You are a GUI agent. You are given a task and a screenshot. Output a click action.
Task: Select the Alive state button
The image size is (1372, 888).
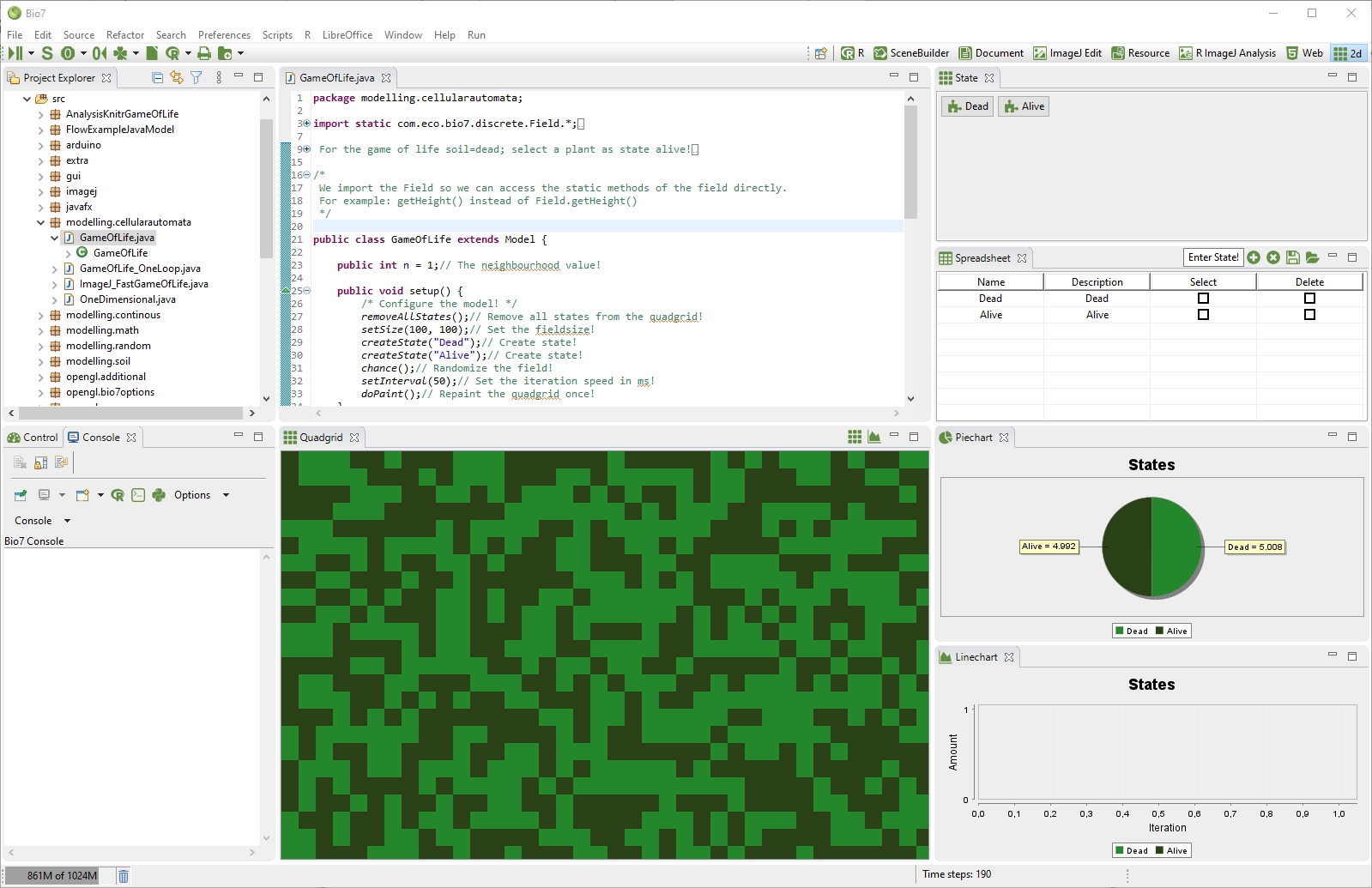(x=1024, y=106)
